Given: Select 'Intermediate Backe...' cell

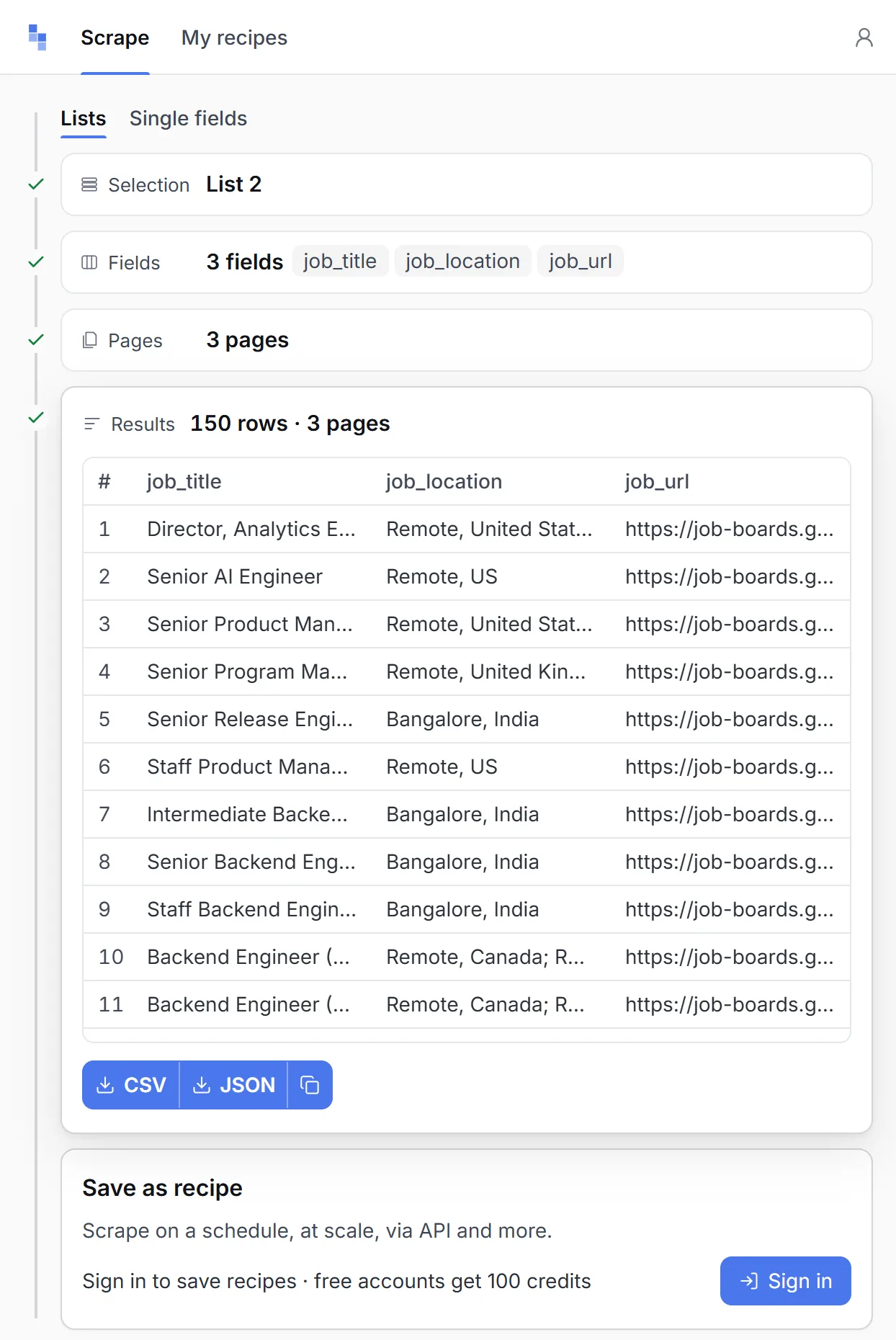Looking at the screenshot, I should pos(247,814).
